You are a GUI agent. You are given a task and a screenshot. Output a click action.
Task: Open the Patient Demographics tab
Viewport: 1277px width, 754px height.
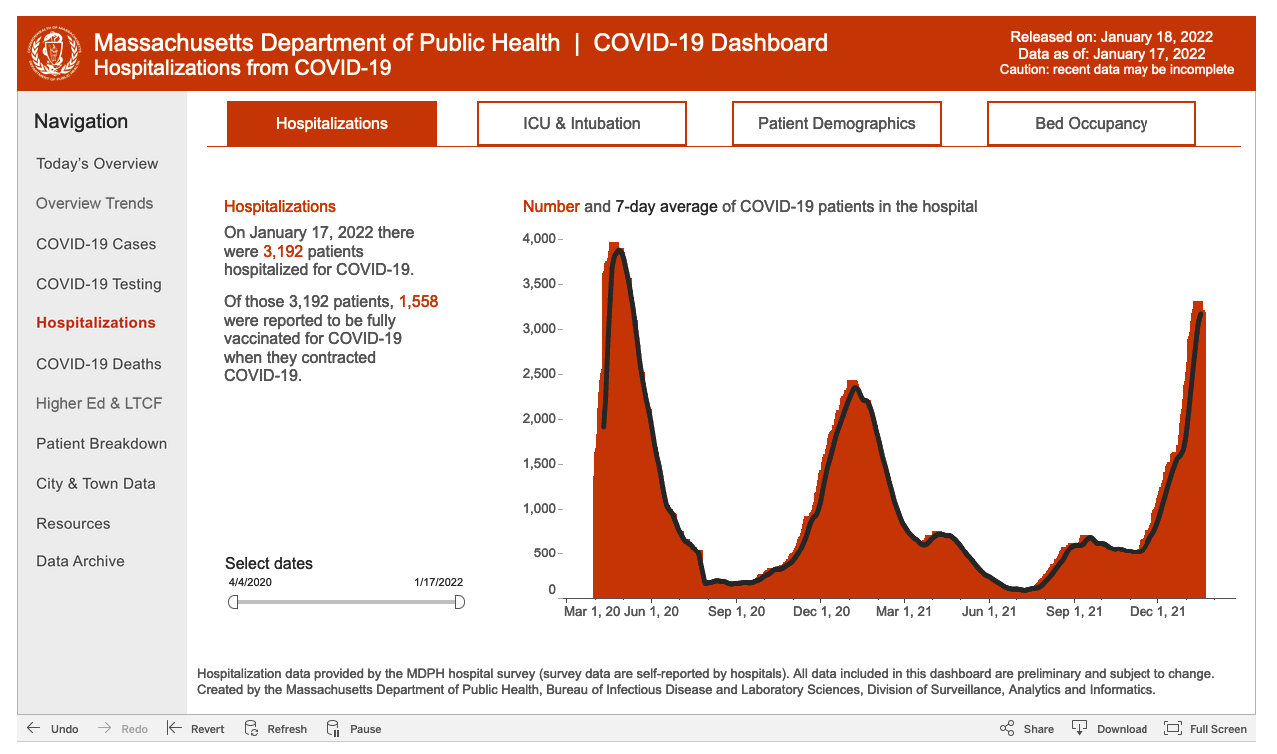coord(837,124)
